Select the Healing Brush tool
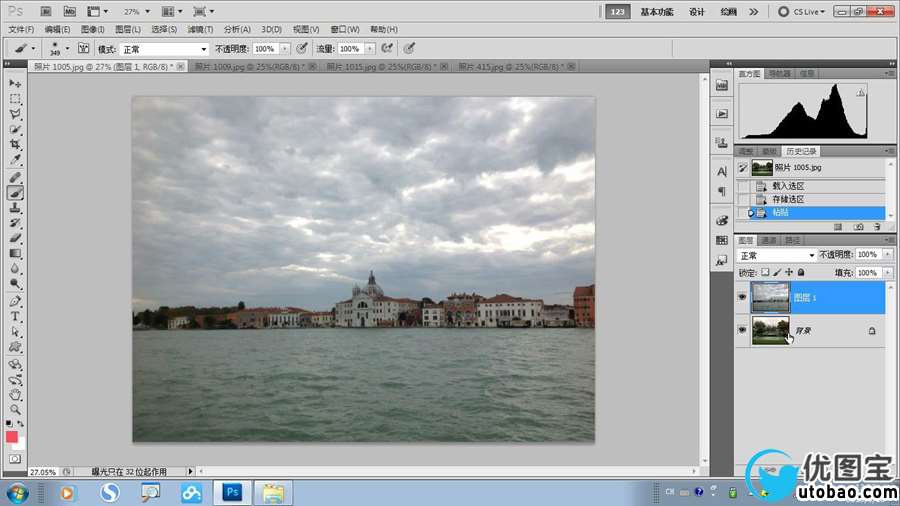This screenshot has height=506, width=900. click(x=15, y=177)
